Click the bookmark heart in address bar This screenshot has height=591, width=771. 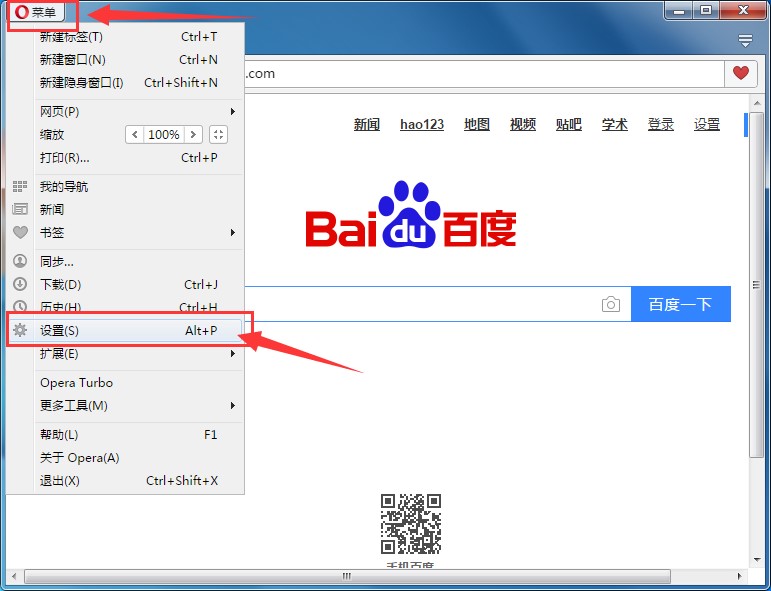741,73
